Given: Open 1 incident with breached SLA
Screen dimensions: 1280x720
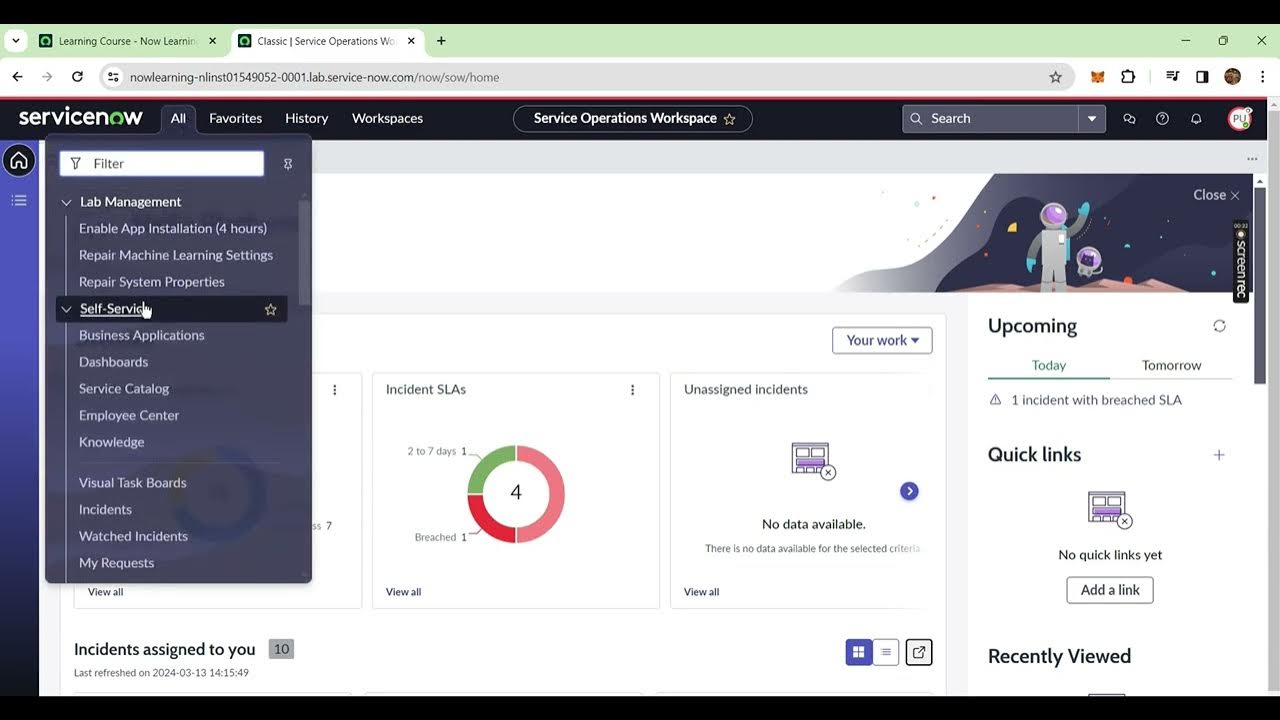Looking at the screenshot, I should 1096,400.
